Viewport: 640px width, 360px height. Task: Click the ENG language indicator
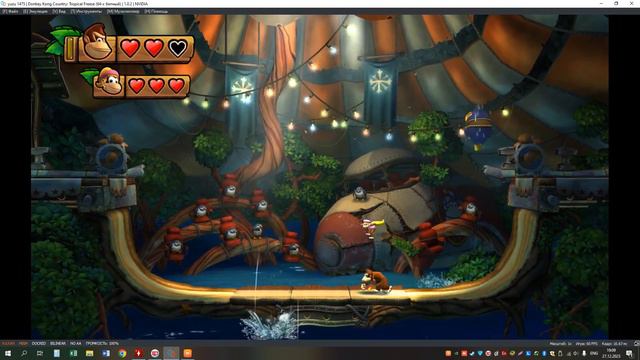coord(594,353)
